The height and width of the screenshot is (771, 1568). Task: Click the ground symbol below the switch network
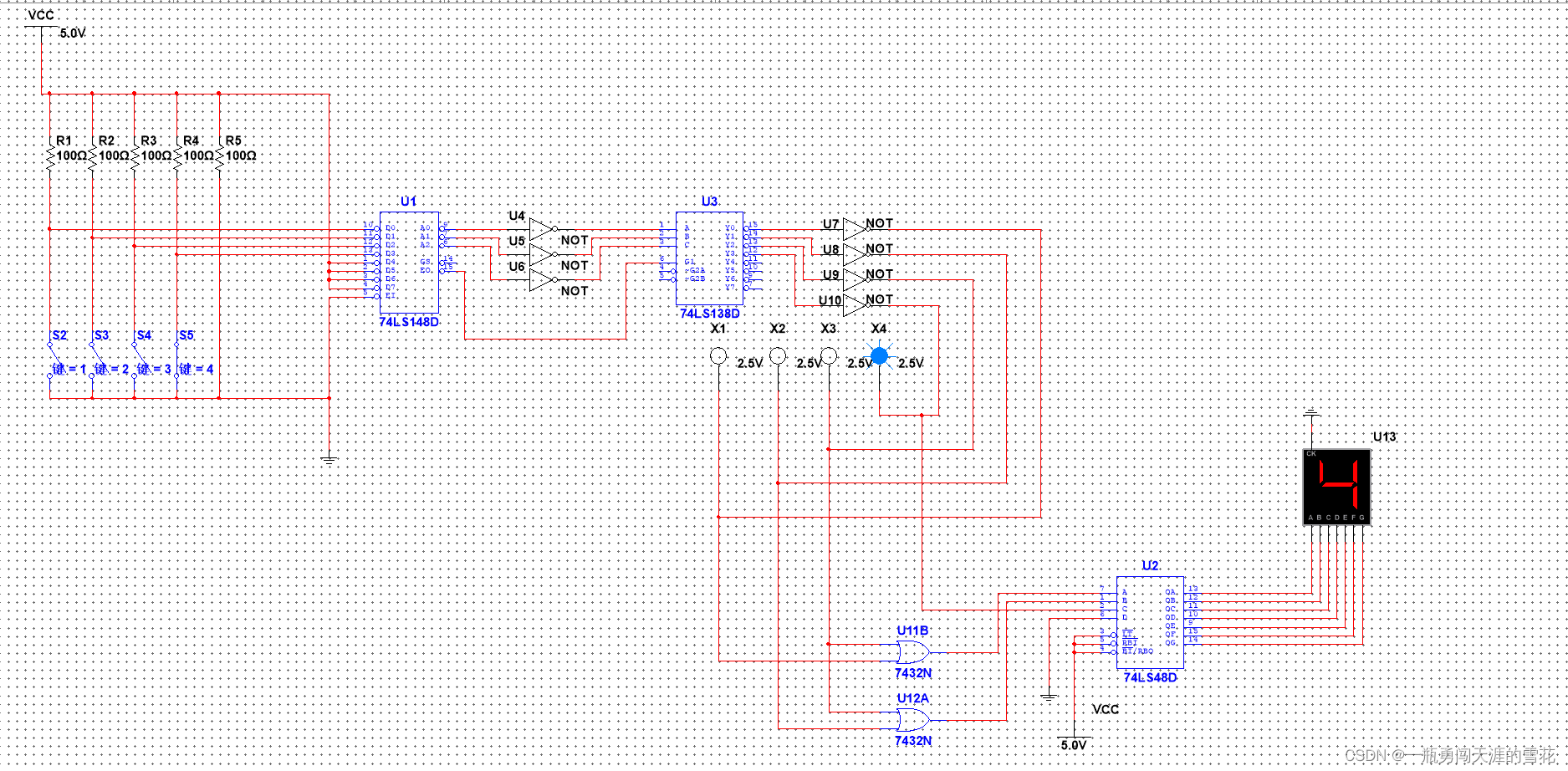pos(329,459)
